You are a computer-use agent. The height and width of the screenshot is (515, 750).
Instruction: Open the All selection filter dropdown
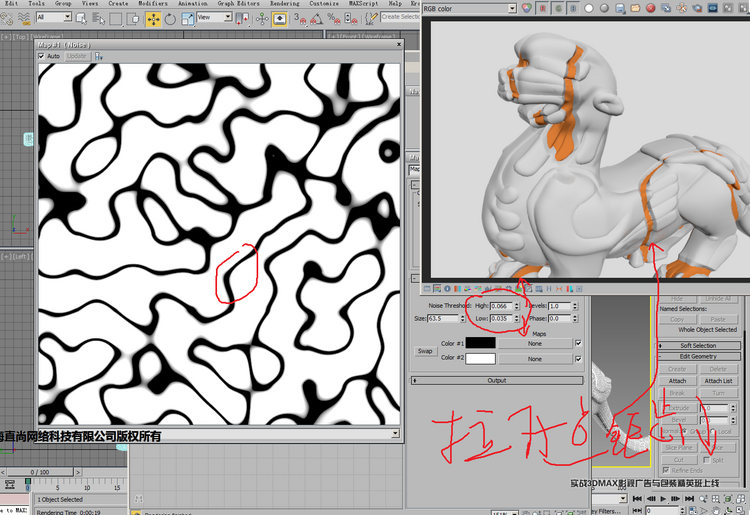pos(67,17)
